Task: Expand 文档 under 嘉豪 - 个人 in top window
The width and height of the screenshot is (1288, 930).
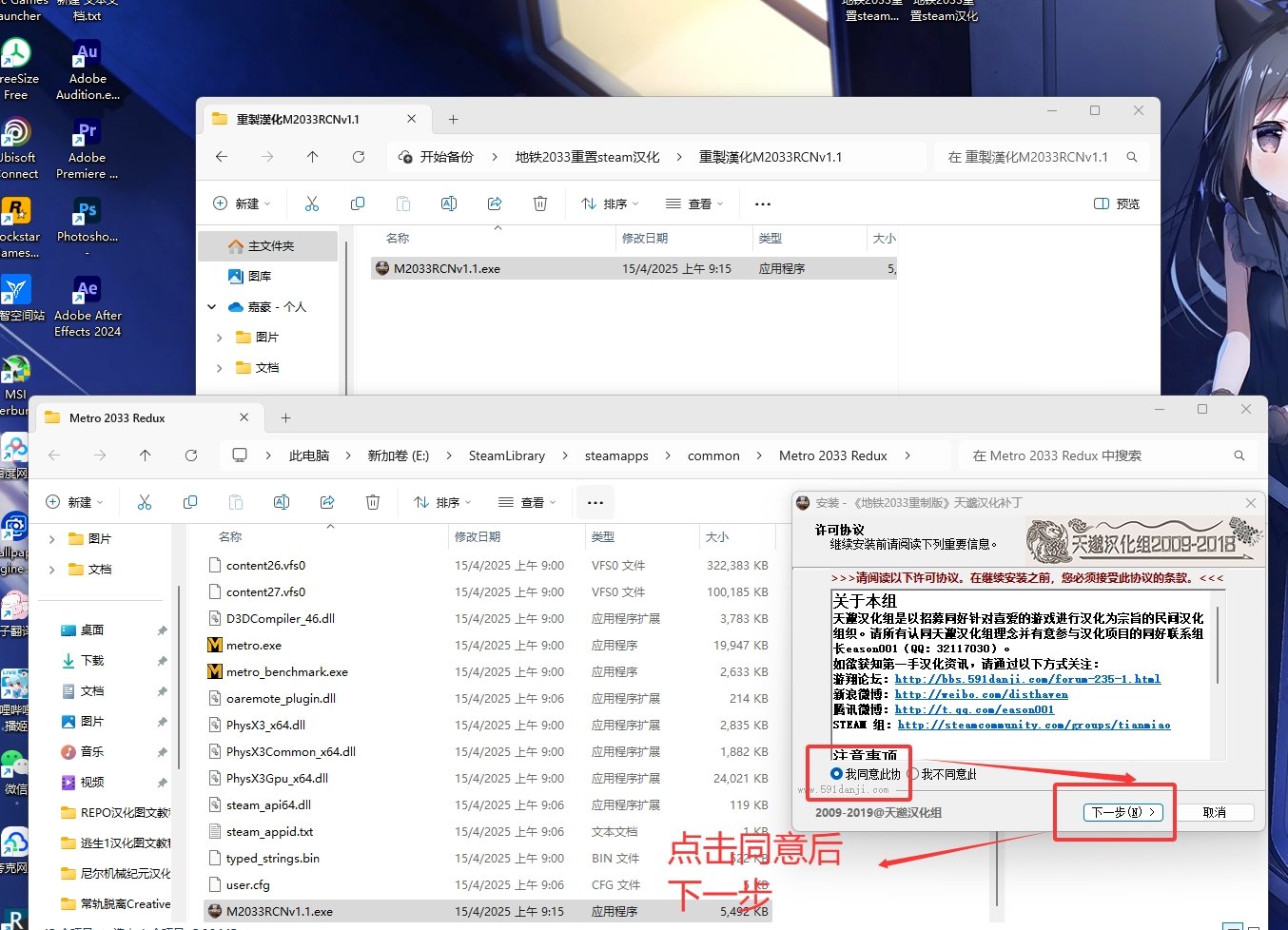Action: tap(220, 368)
